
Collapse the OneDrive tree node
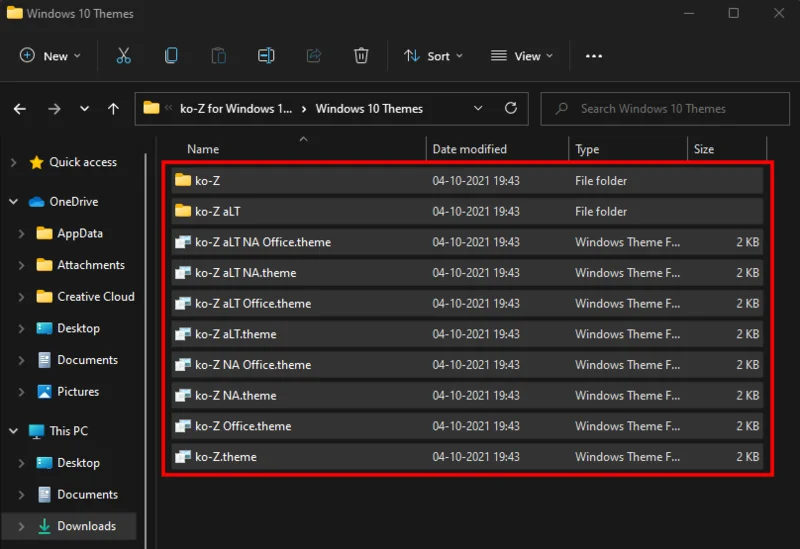coord(14,202)
